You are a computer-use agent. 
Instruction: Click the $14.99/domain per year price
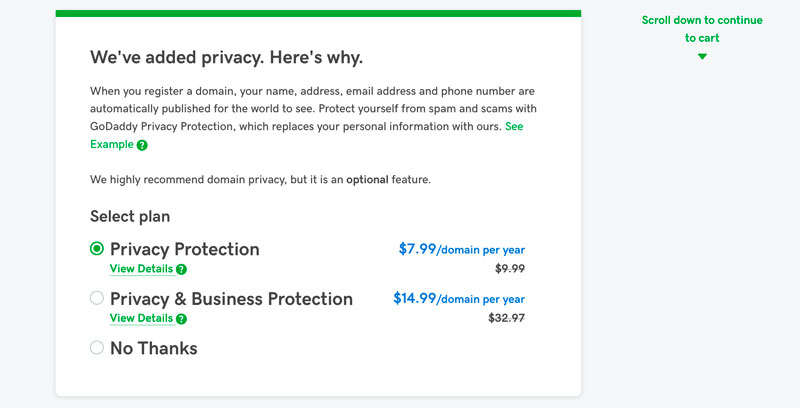click(458, 298)
